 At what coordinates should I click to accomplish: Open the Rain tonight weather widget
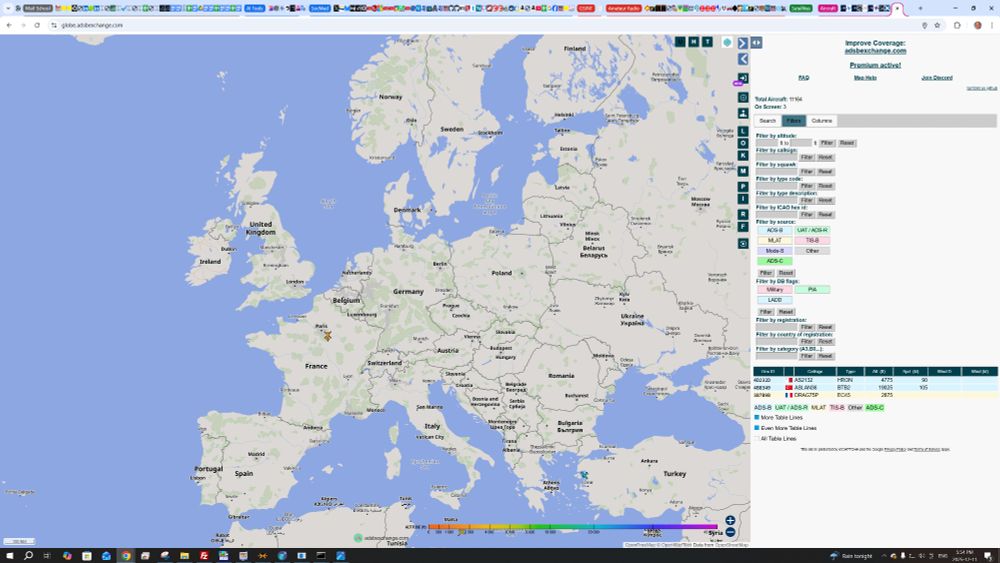tap(851, 556)
